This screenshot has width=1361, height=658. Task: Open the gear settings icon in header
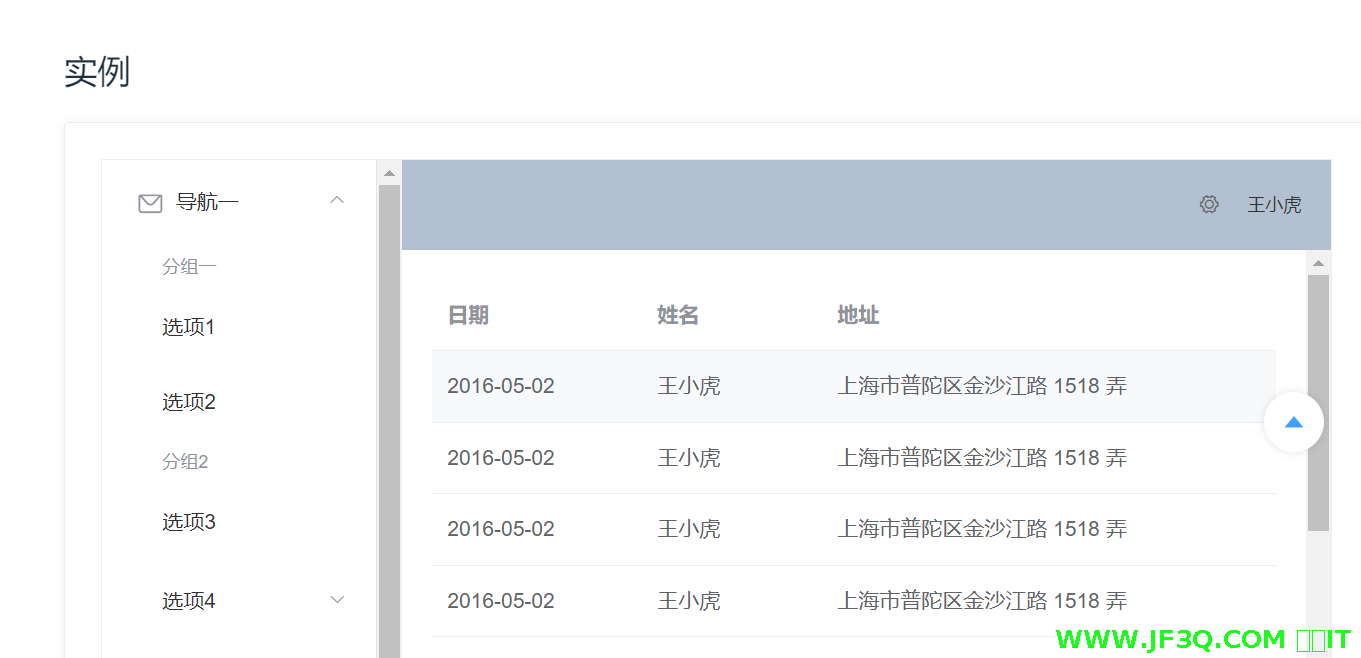coord(1209,205)
